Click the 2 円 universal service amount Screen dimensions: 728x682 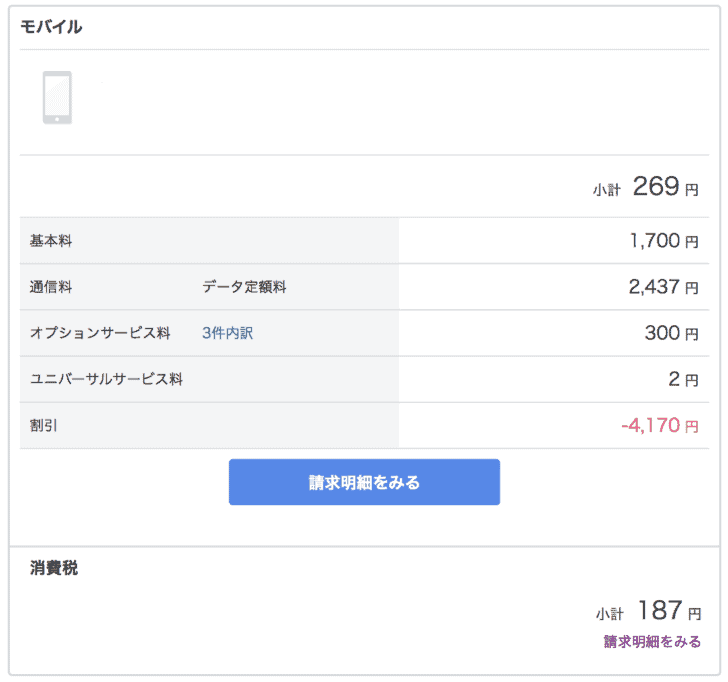pos(683,379)
